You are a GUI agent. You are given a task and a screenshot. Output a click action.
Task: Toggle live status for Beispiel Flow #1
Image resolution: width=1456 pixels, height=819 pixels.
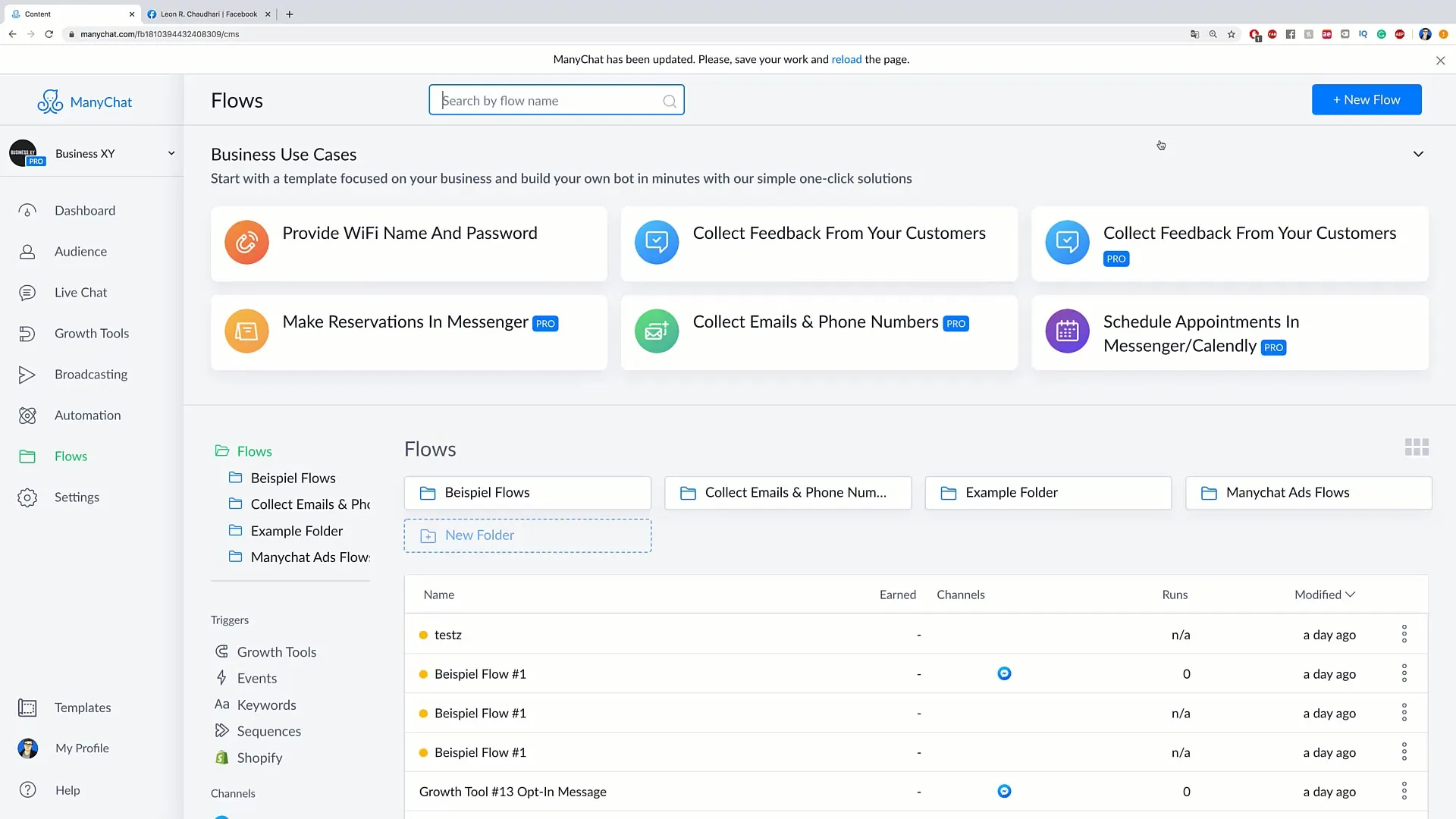coord(423,673)
